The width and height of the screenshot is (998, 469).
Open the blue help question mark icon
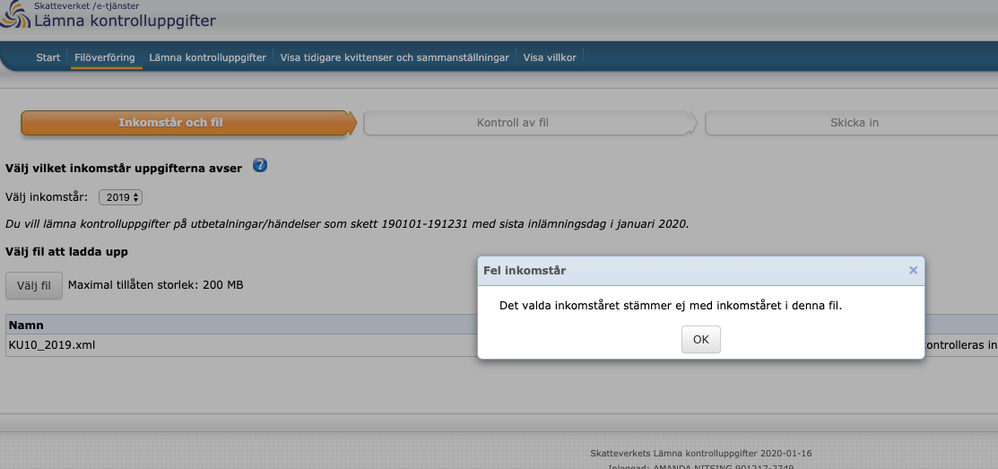pos(260,165)
